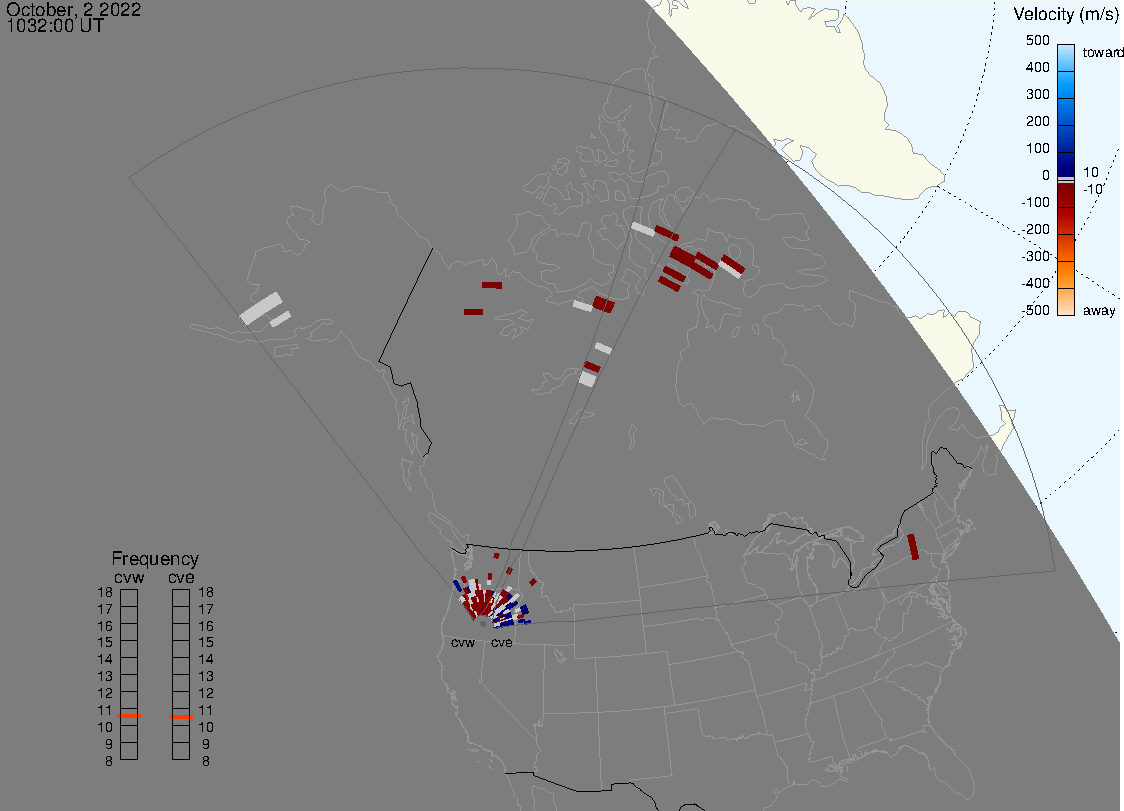Click the 'cvw' radar site label on map
Viewport: 1124px width, 811px height.
click(463, 642)
